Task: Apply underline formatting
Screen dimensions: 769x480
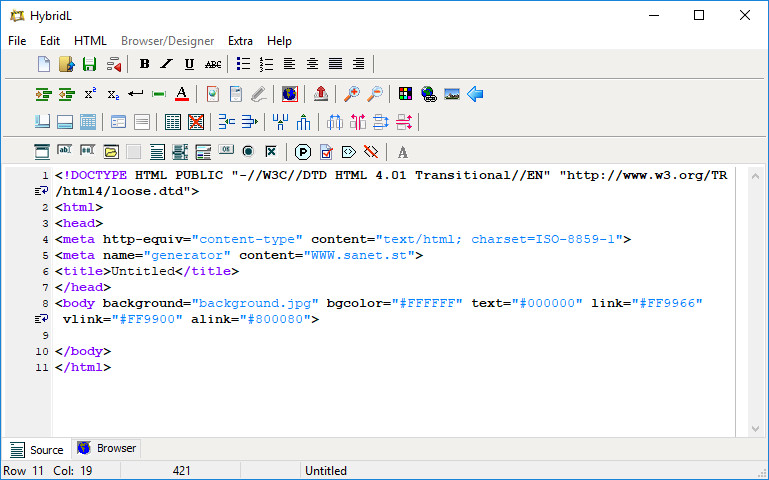Action: [189, 64]
